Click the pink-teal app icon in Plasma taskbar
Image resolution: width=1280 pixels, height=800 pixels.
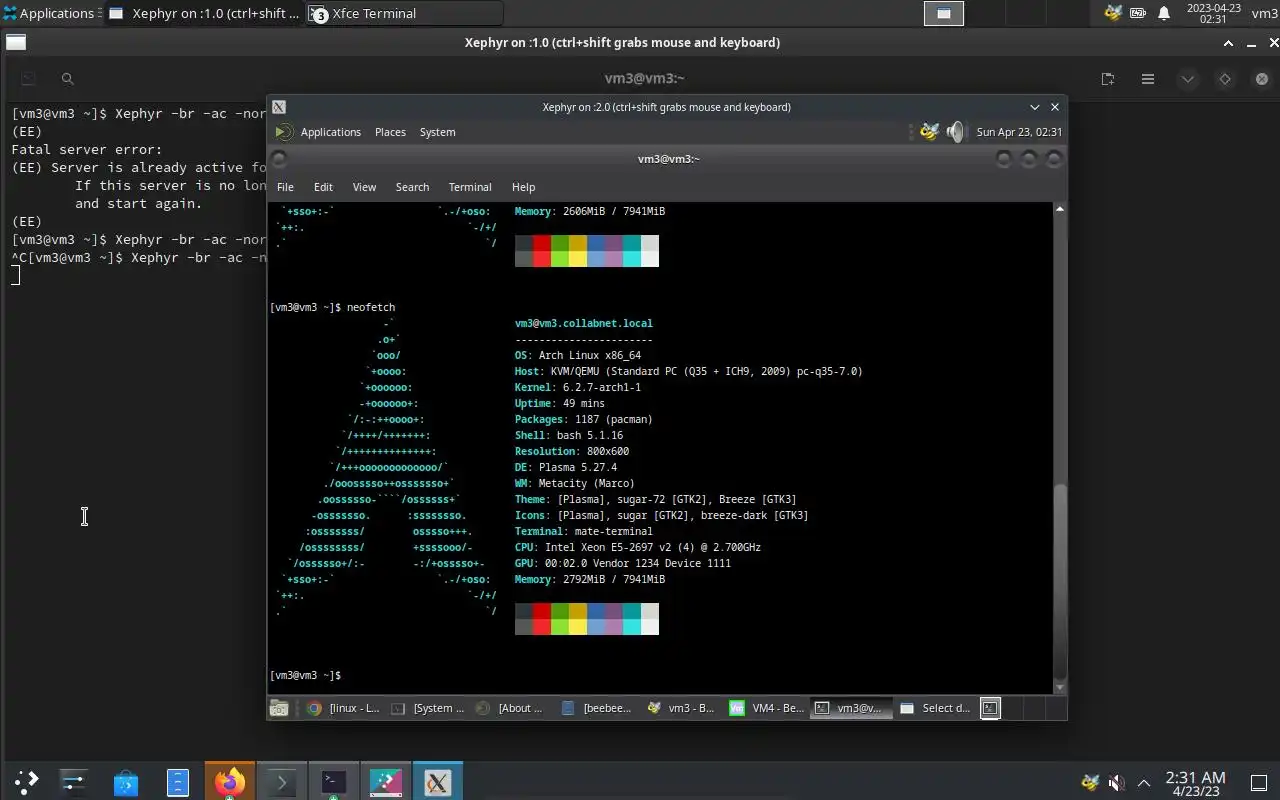pyautogui.click(x=385, y=782)
